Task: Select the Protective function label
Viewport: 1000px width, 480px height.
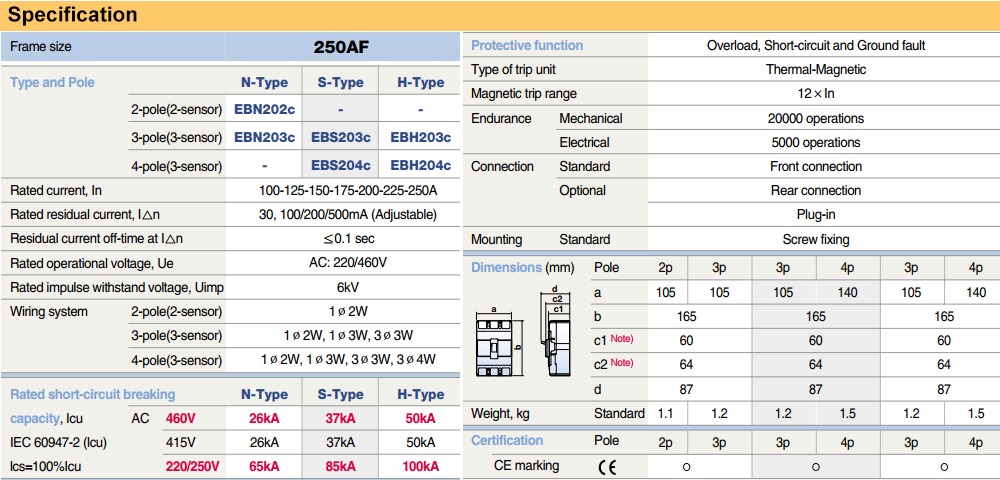Action: [x=527, y=46]
